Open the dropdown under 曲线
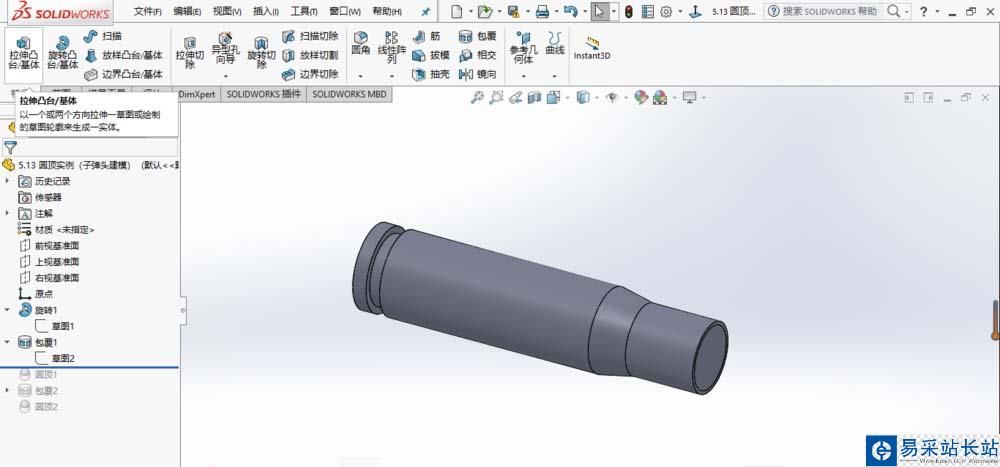 pos(555,76)
